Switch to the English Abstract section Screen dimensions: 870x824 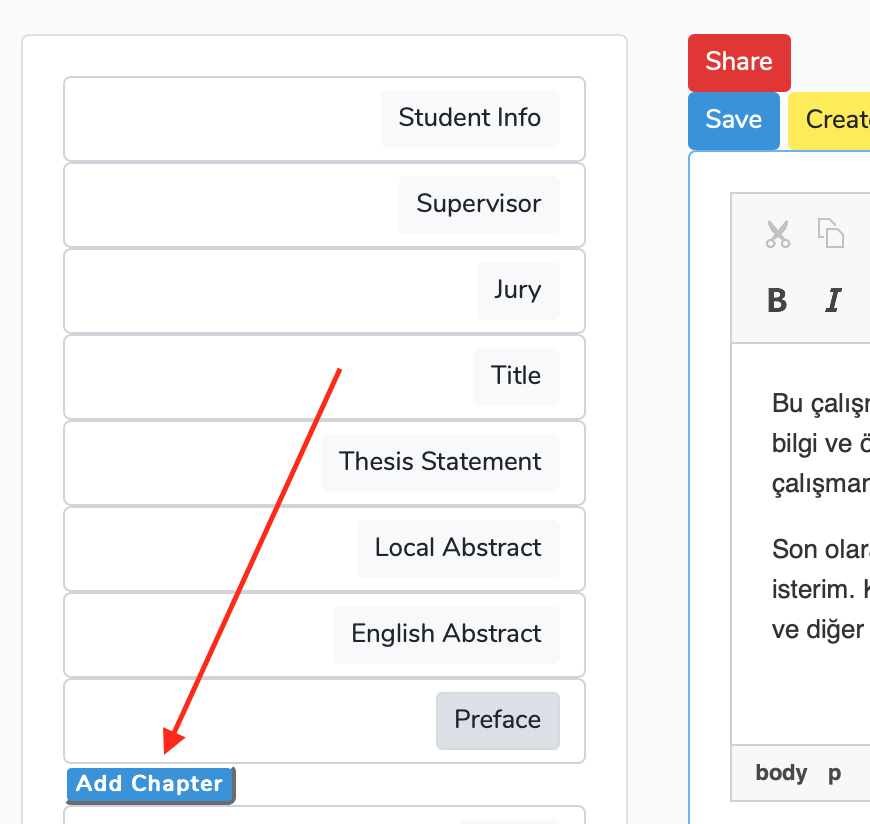[x=446, y=634]
